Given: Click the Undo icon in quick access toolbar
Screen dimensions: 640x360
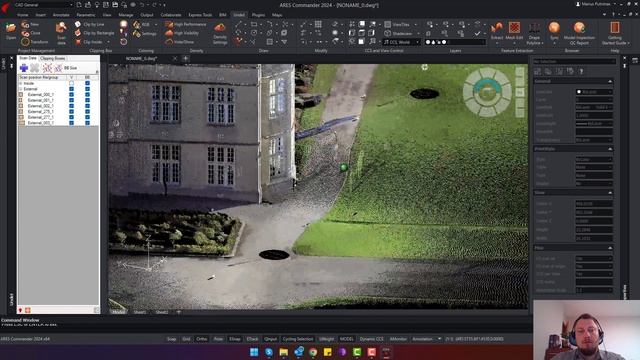Looking at the screenshot, I should click(142, 5).
